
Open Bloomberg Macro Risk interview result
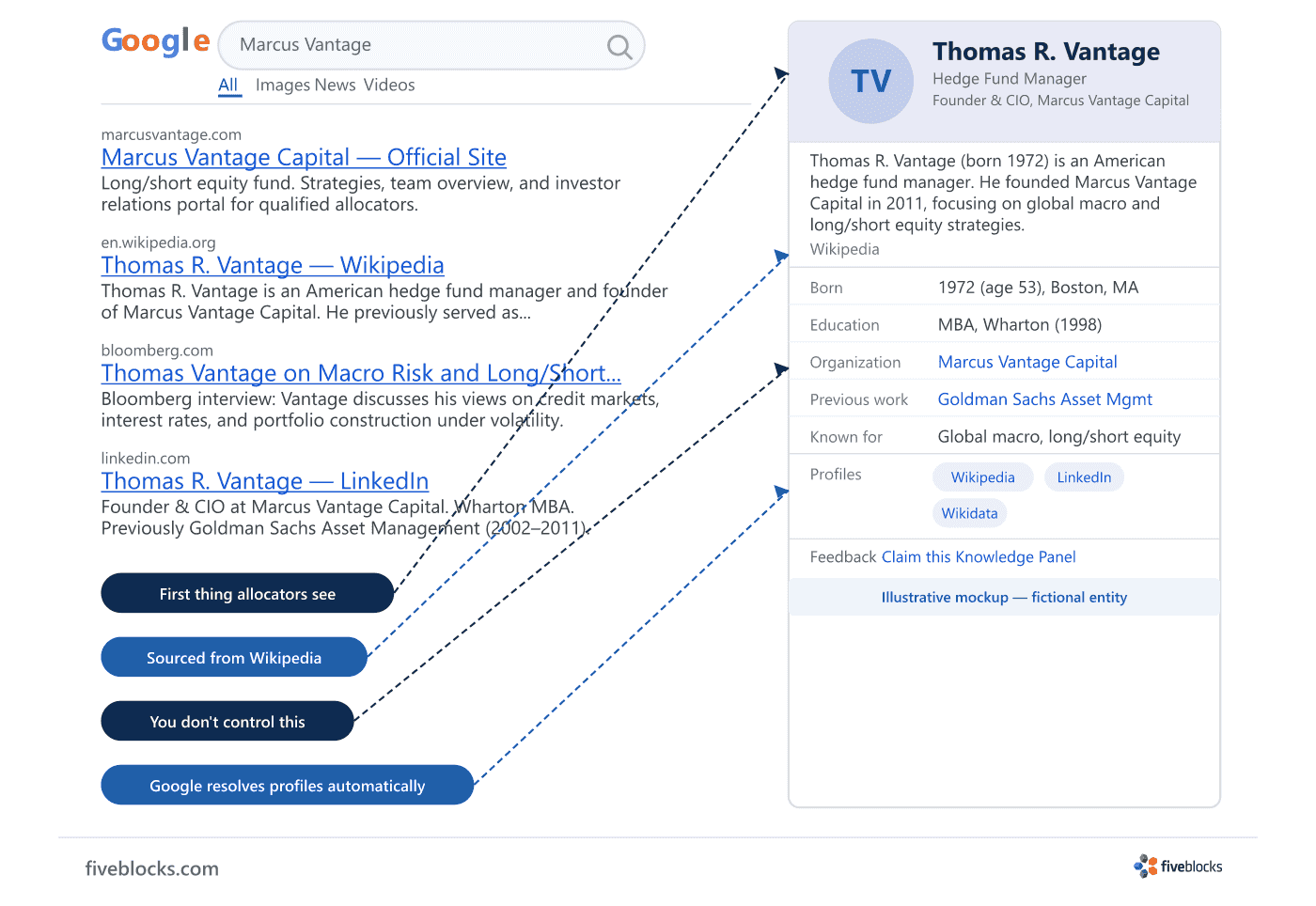(361, 373)
